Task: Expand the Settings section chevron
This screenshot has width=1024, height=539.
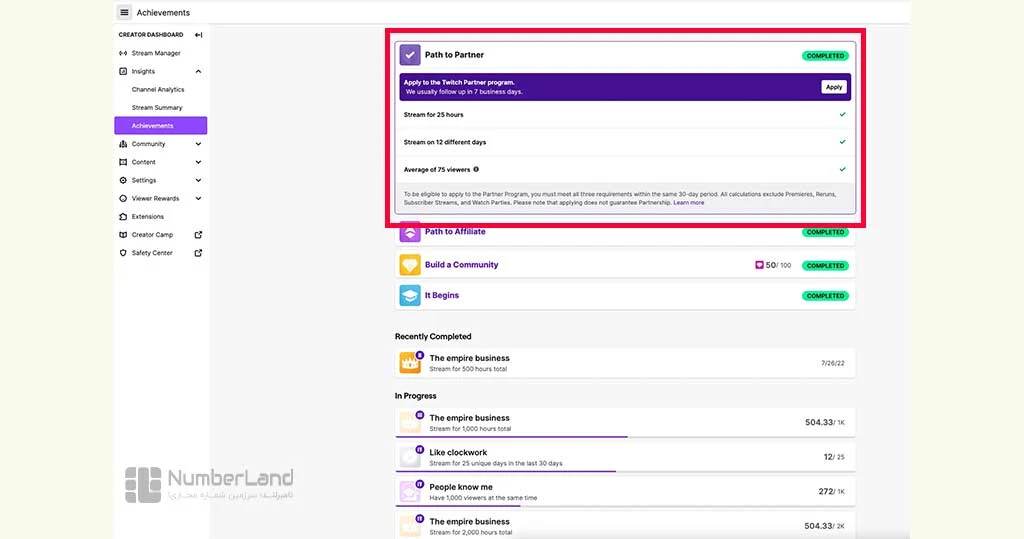Action: [199, 180]
